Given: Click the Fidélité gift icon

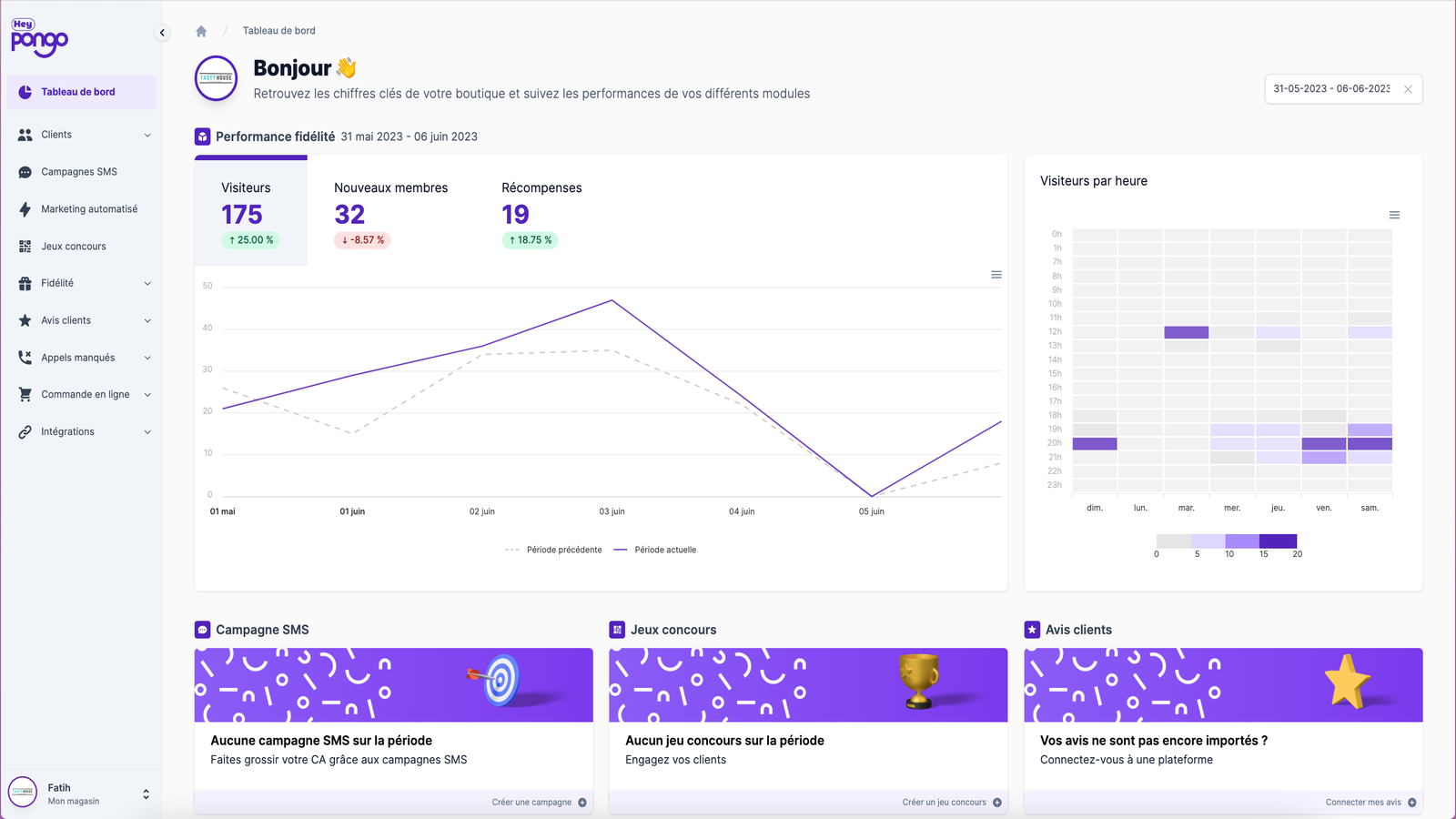Looking at the screenshot, I should (25, 283).
